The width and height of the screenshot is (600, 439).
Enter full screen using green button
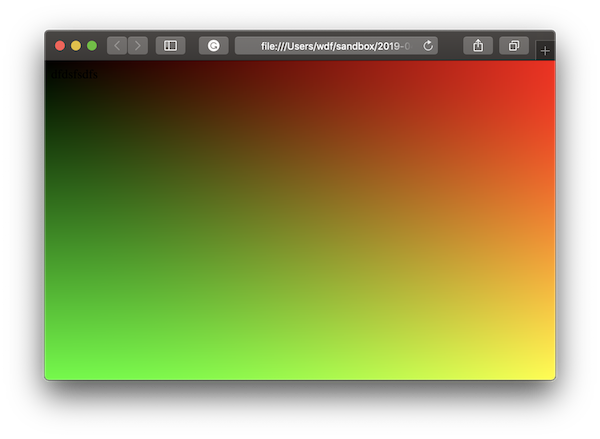[x=92, y=46]
